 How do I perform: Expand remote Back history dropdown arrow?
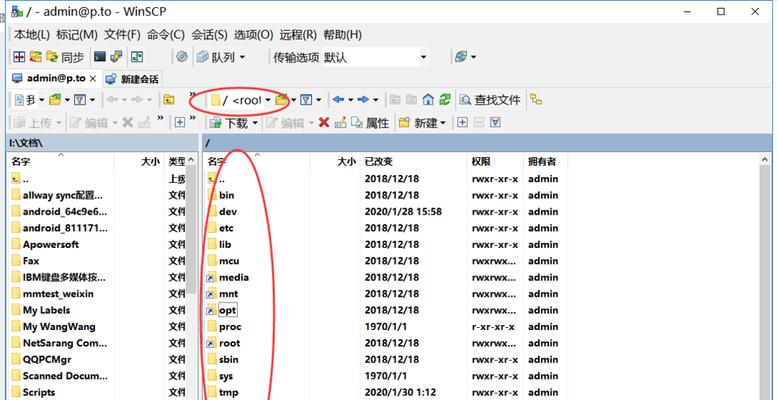click(351, 100)
